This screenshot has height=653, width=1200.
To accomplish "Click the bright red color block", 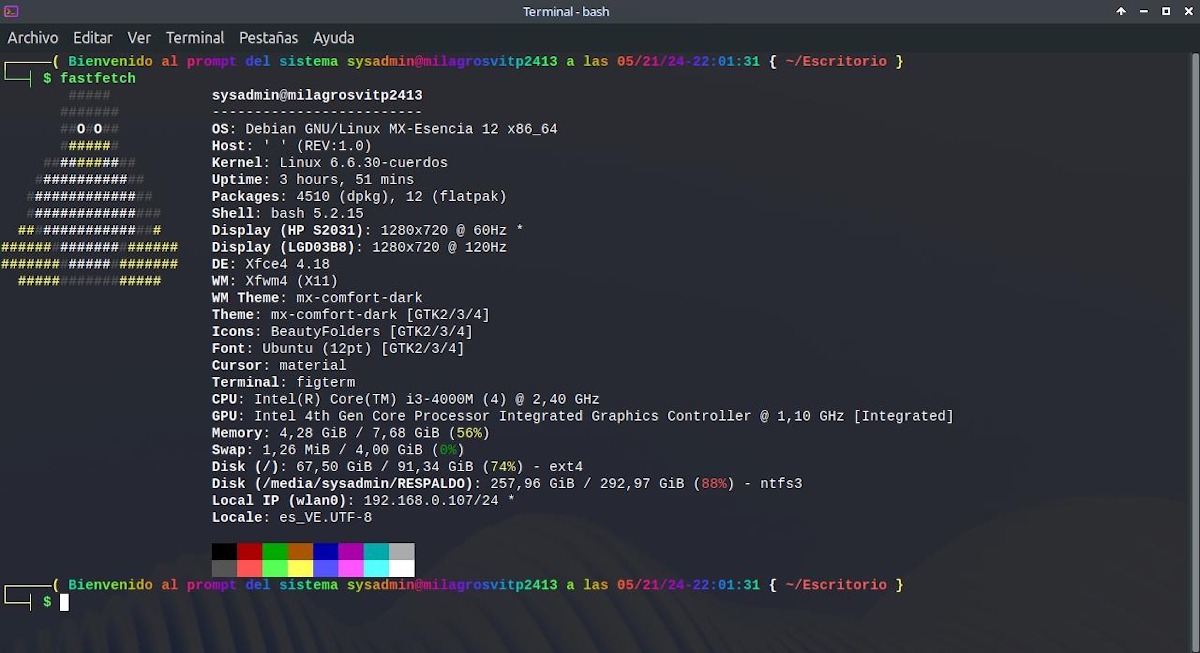I will [249, 568].
